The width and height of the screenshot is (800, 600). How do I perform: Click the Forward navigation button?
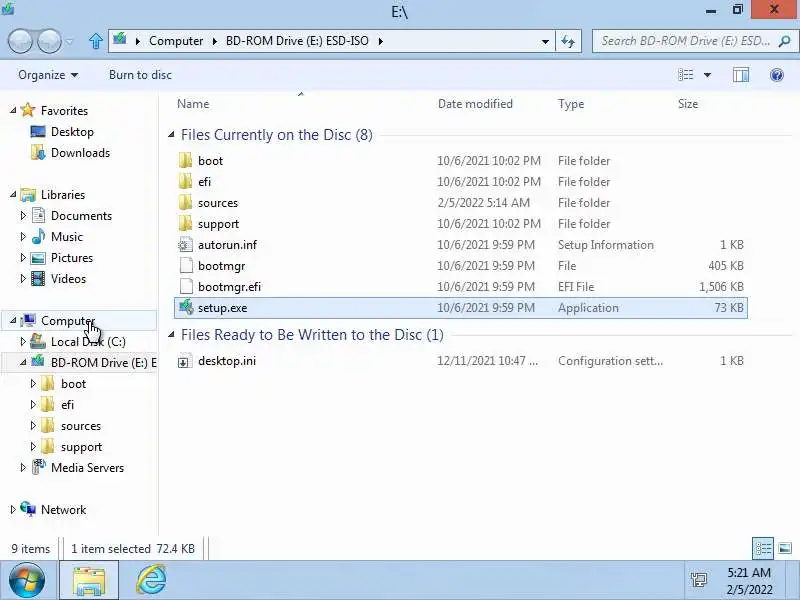49,41
